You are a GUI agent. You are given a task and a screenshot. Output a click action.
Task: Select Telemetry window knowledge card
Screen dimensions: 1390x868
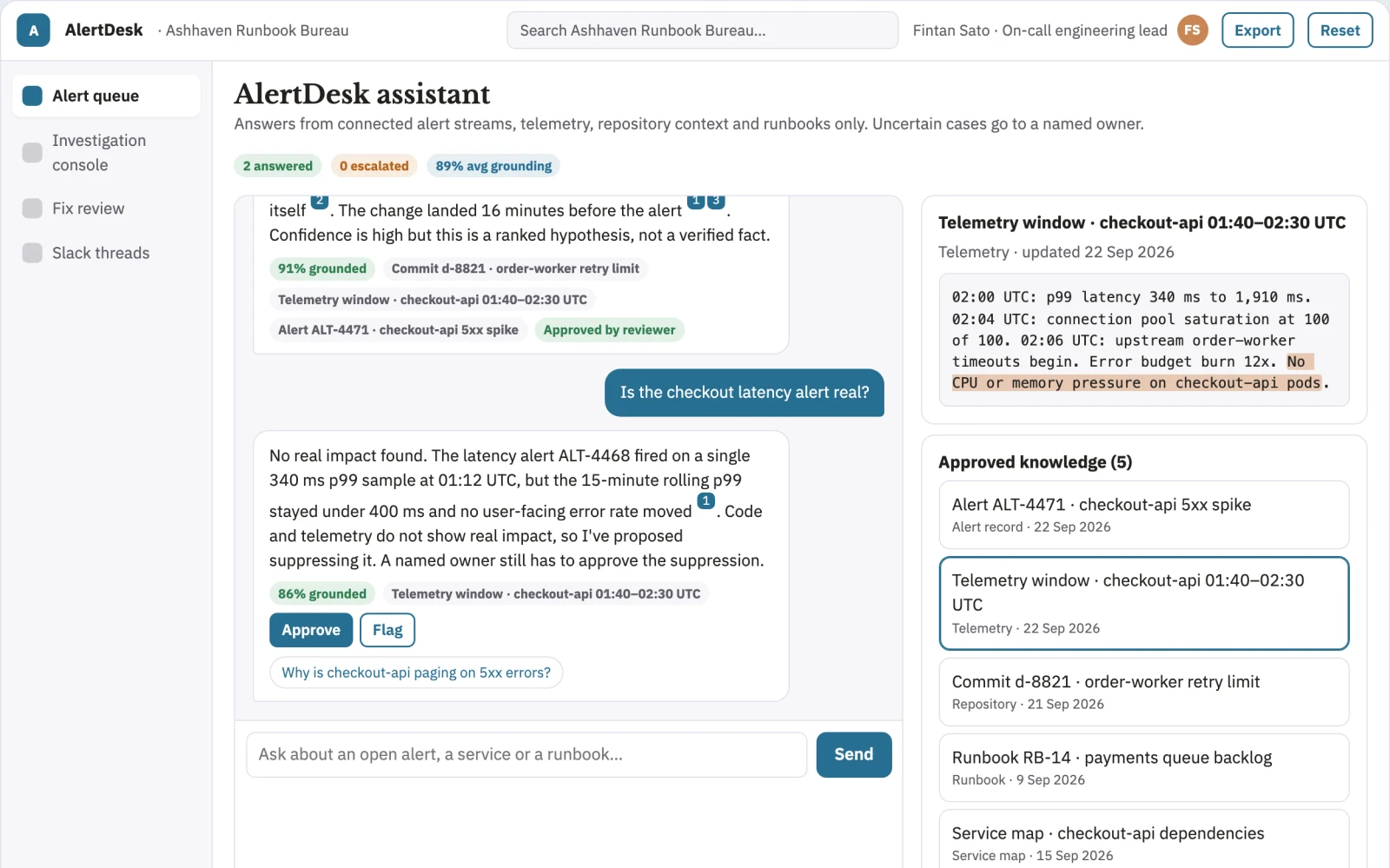point(1144,603)
